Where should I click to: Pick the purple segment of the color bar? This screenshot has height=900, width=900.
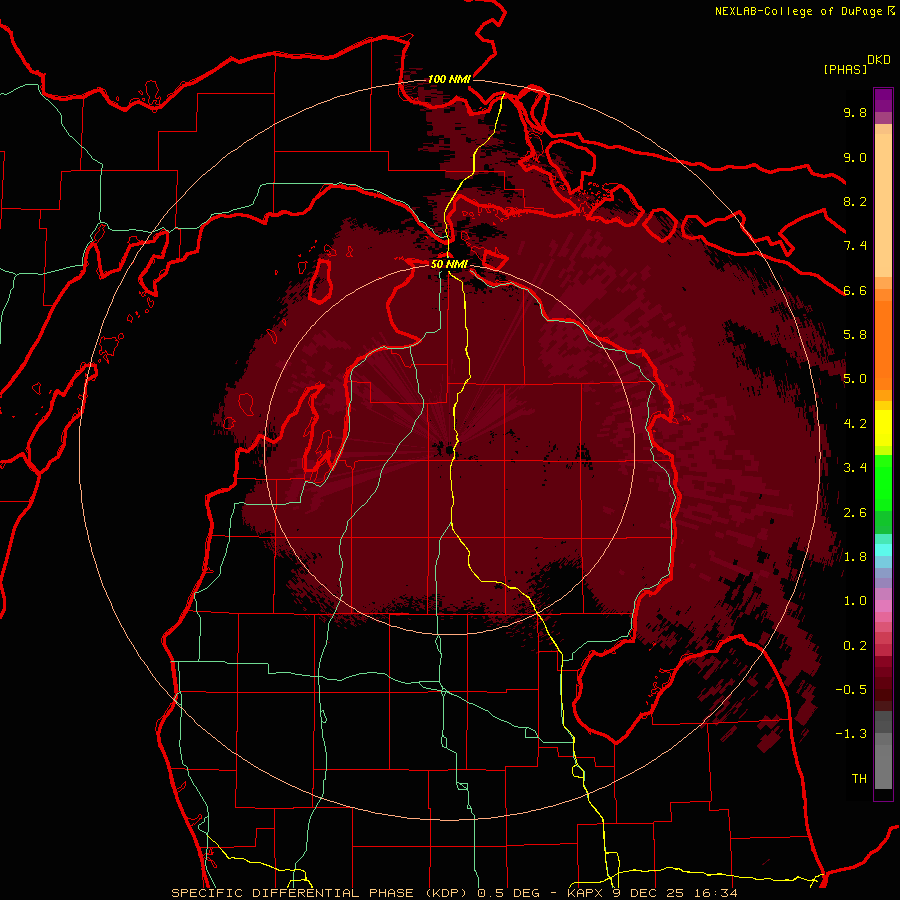click(x=883, y=100)
